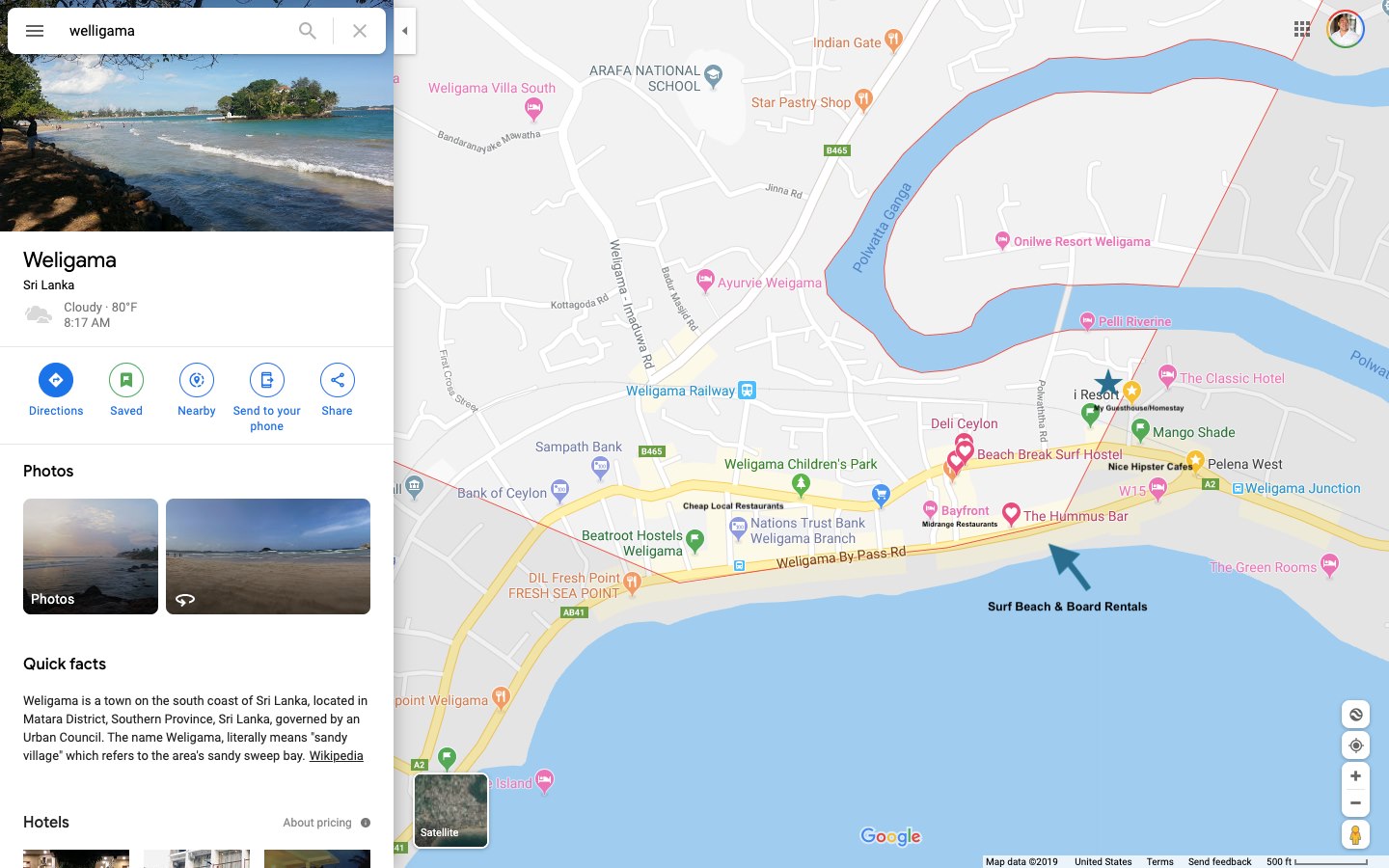Zoom in with the plus button
This screenshot has width=1389, height=868.
coord(1355,775)
